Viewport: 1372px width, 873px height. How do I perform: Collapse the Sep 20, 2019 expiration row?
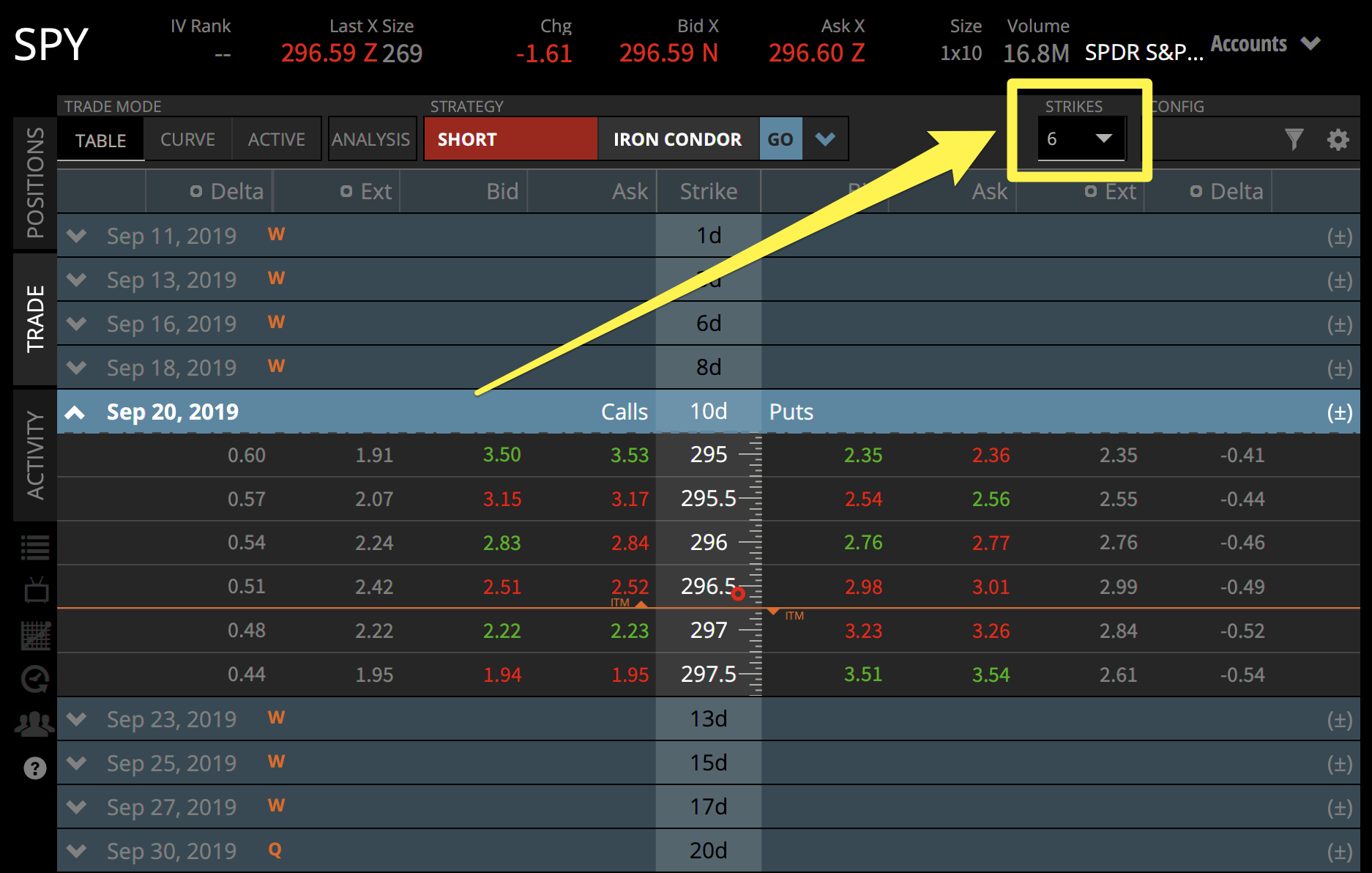[75, 412]
